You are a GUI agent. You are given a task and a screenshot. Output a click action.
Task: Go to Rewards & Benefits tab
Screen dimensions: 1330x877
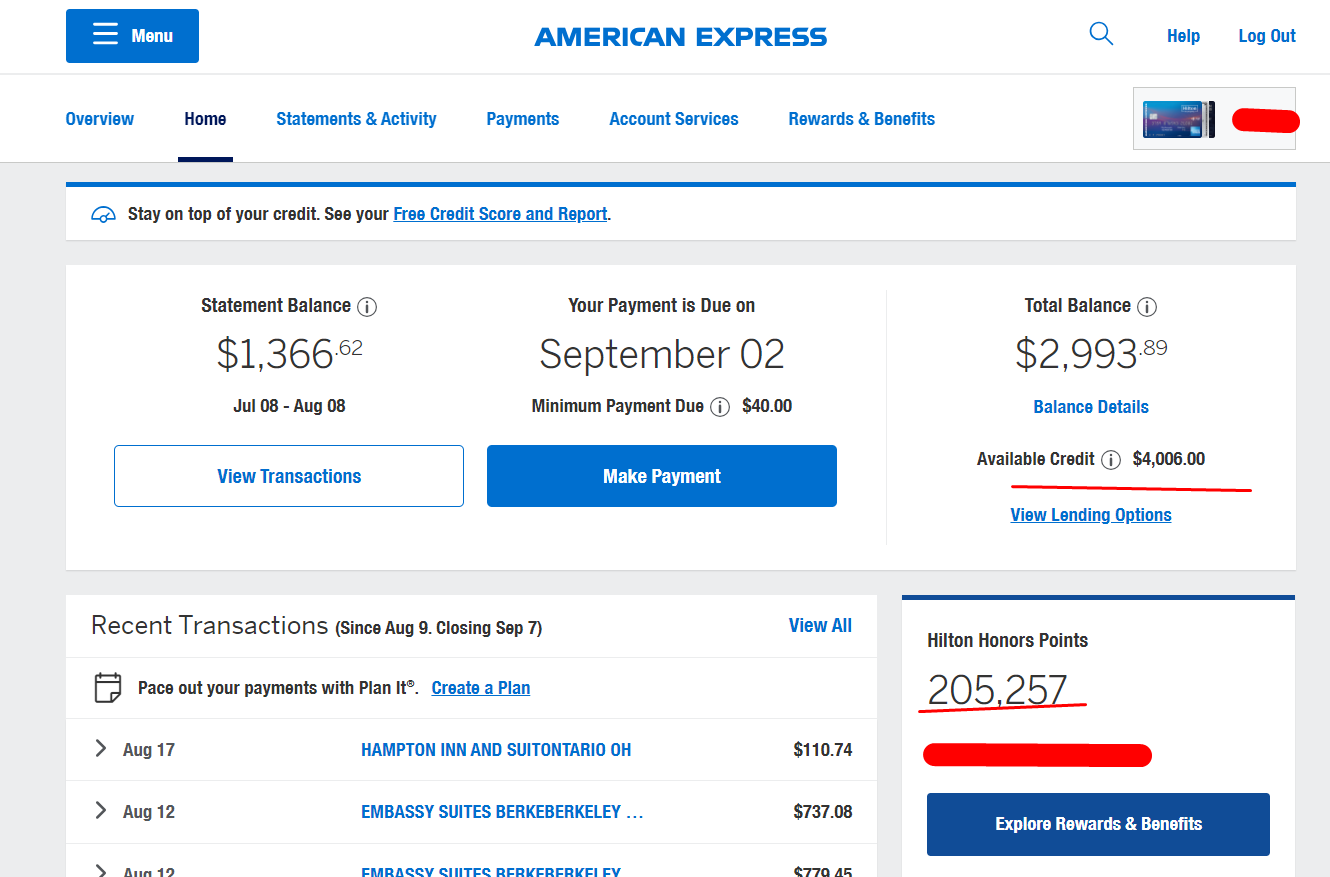[862, 119]
